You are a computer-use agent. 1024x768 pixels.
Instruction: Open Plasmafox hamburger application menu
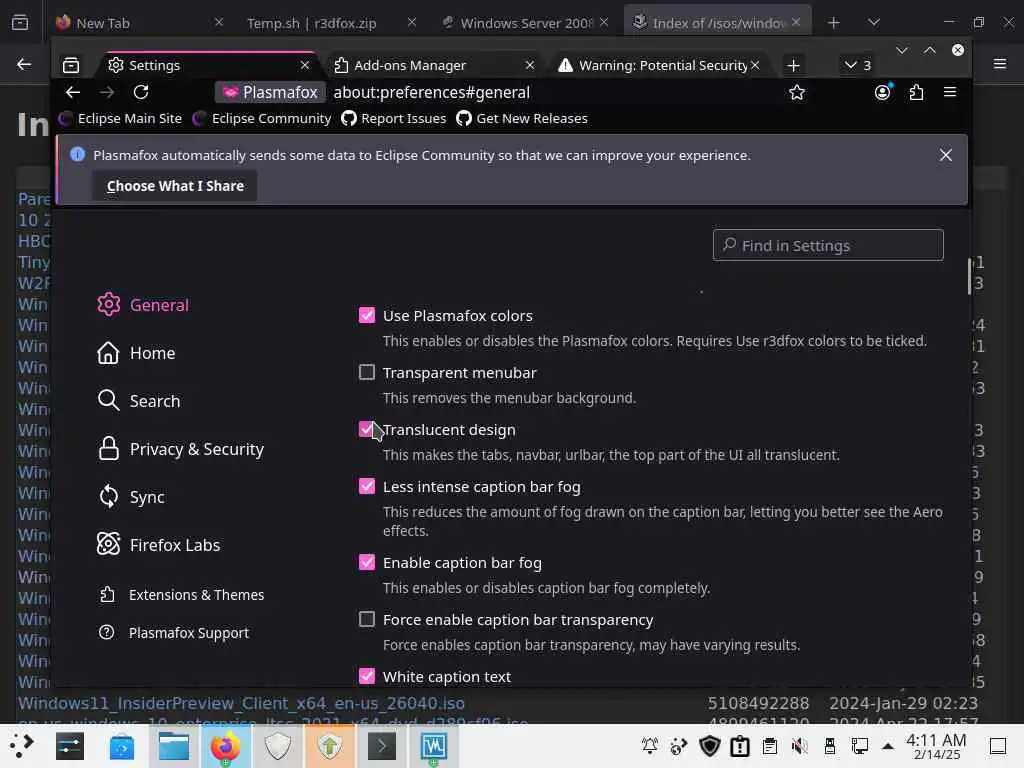tap(950, 92)
